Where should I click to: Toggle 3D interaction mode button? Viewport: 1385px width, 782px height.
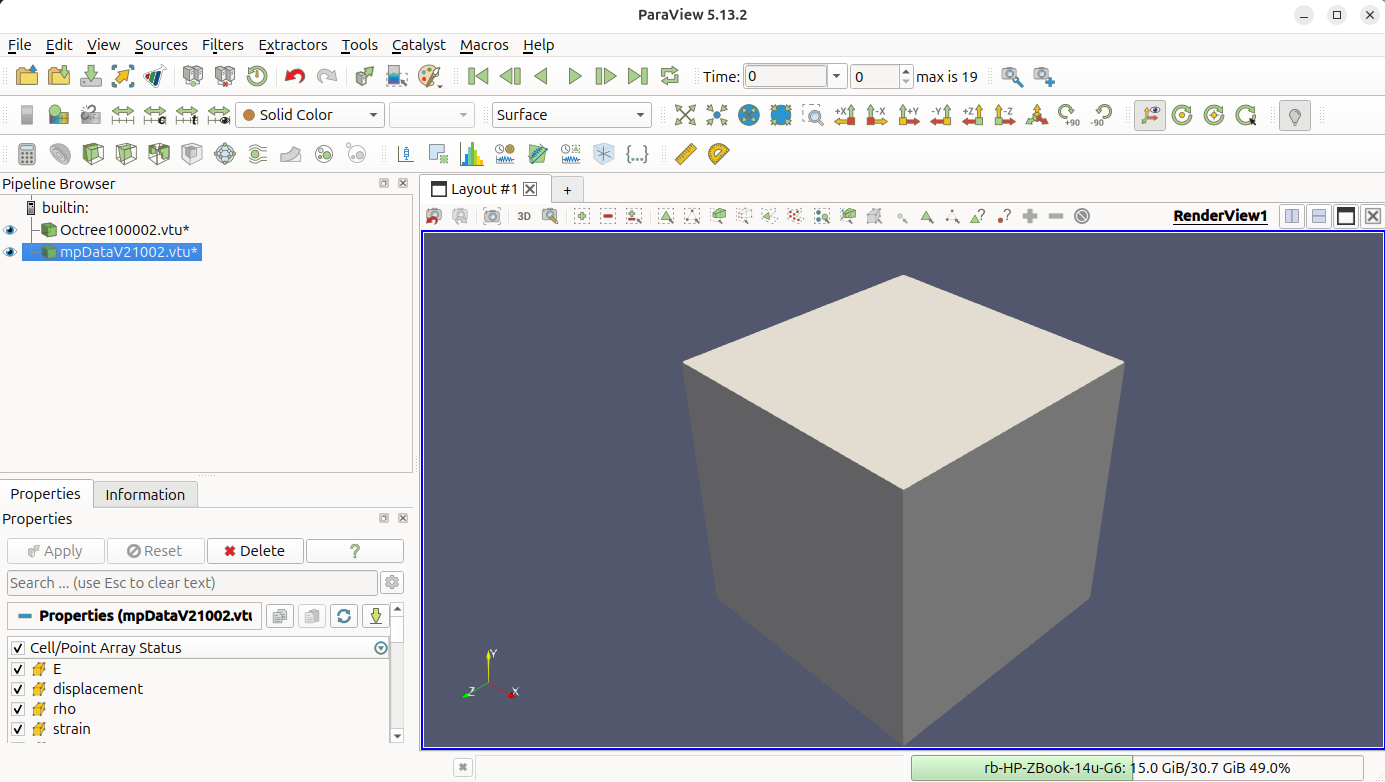click(x=524, y=216)
